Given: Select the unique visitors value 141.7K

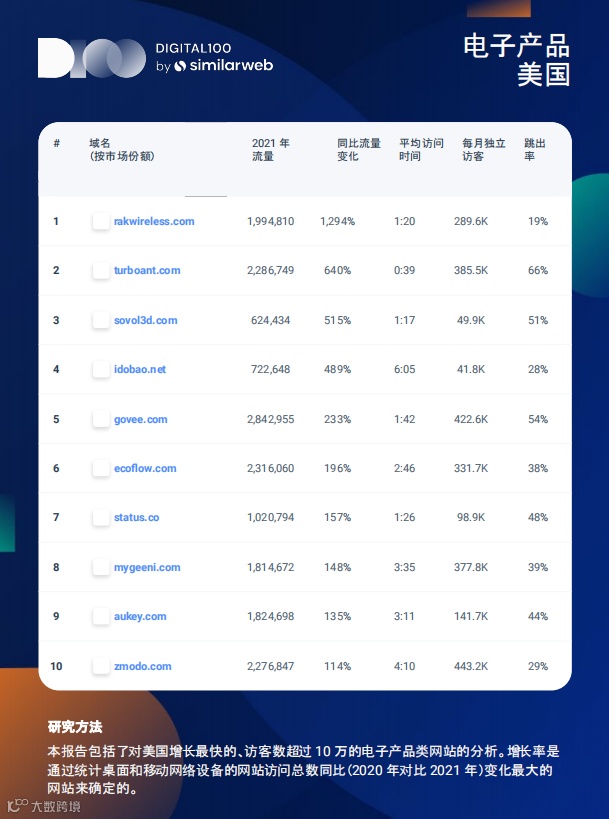Looking at the screenshot, I should [x=471, y=616].
